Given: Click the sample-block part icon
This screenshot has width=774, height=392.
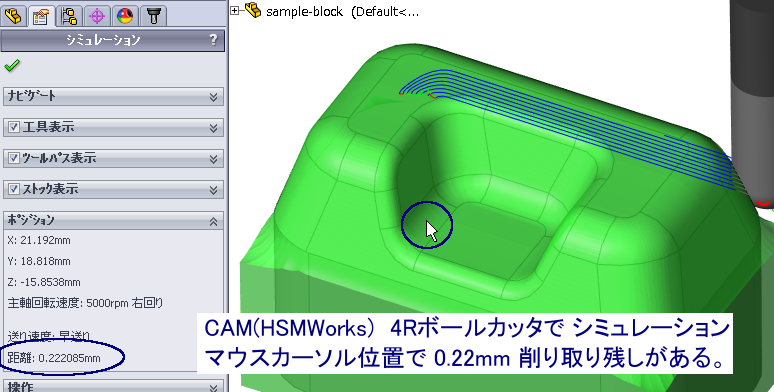Looking at the screenshot, I should (x=253, y=10).
